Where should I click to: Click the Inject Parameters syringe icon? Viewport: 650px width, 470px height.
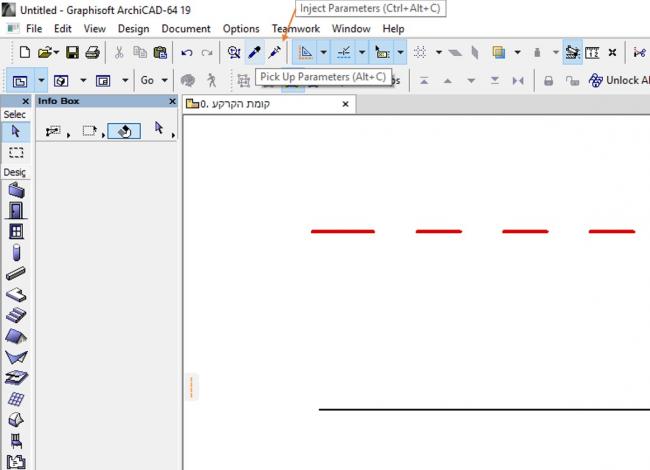[x=274, y=52]
